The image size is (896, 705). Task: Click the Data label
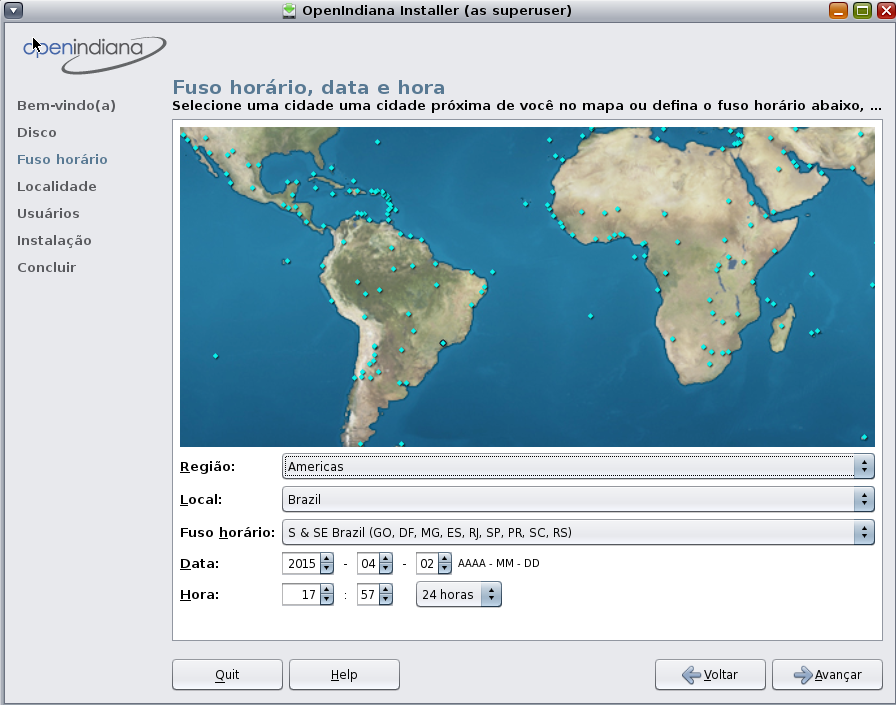[199, 563]
